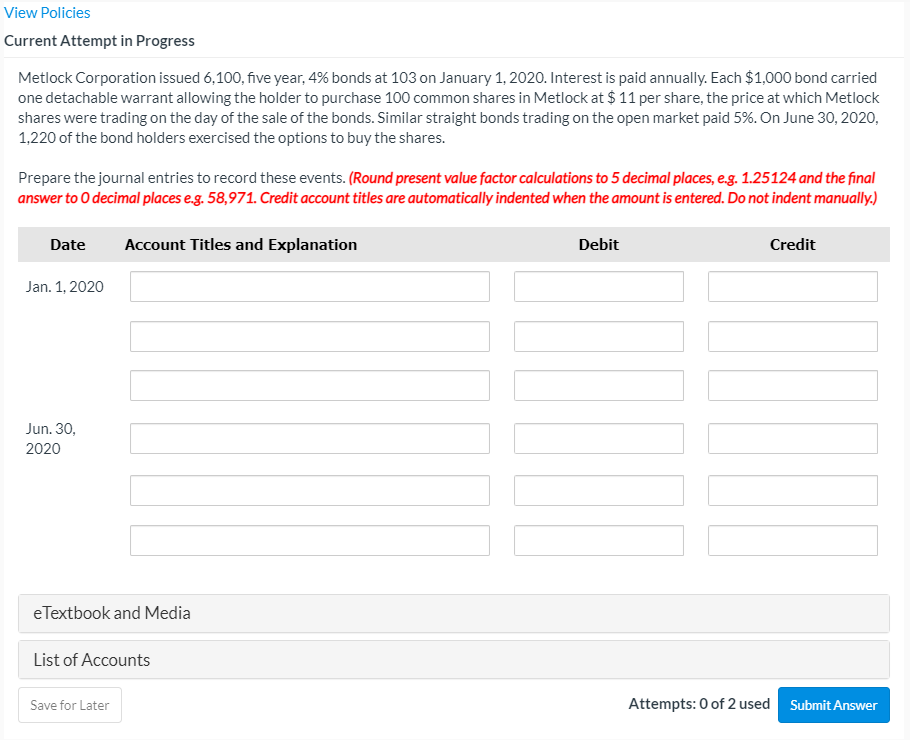Click the third row debit field
Viewport: 910px width, 740px height.
coord(598,385)
